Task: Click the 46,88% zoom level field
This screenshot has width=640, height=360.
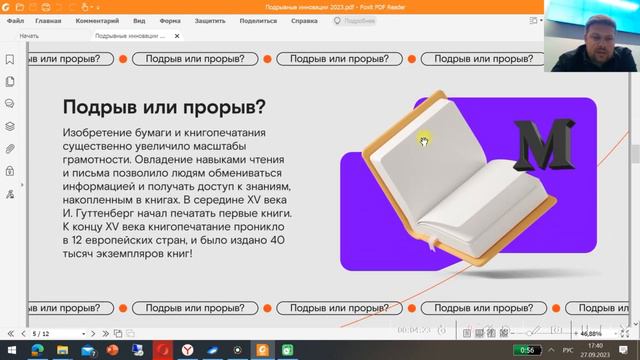Action: click(x=591, y=333)
